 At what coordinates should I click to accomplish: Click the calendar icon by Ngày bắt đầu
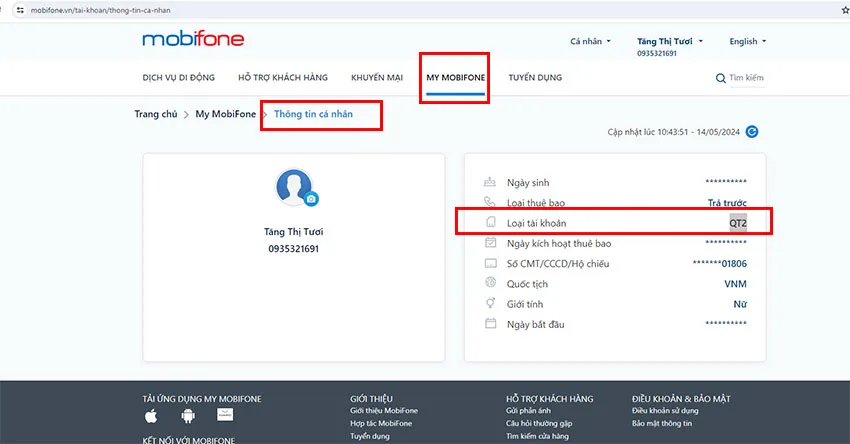[491, 324]
